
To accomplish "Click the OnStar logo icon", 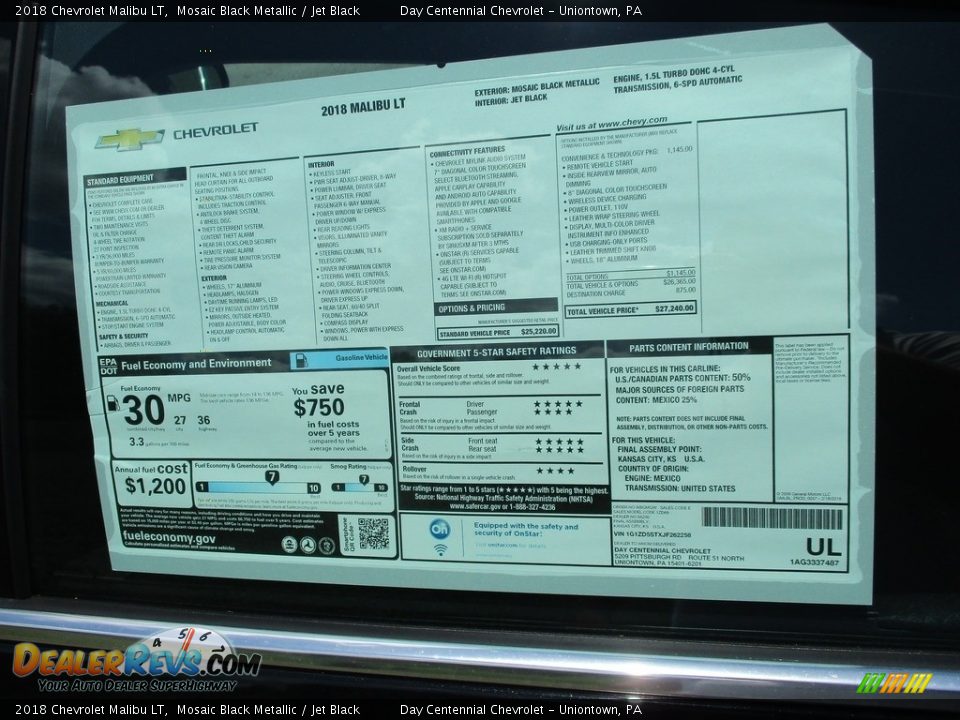I will tap(440, 530).
